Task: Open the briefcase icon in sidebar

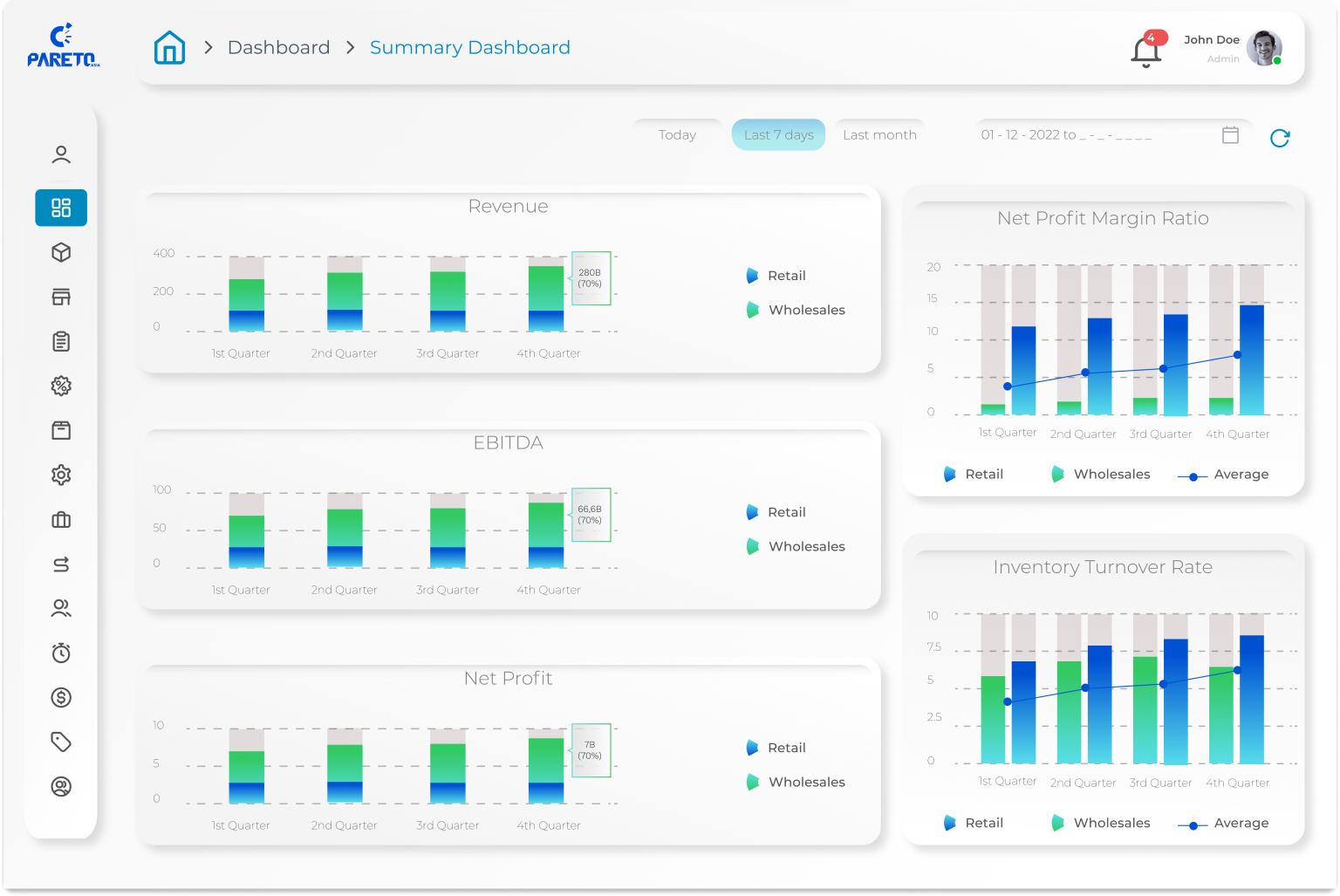Action: click(x=61, y=520)
